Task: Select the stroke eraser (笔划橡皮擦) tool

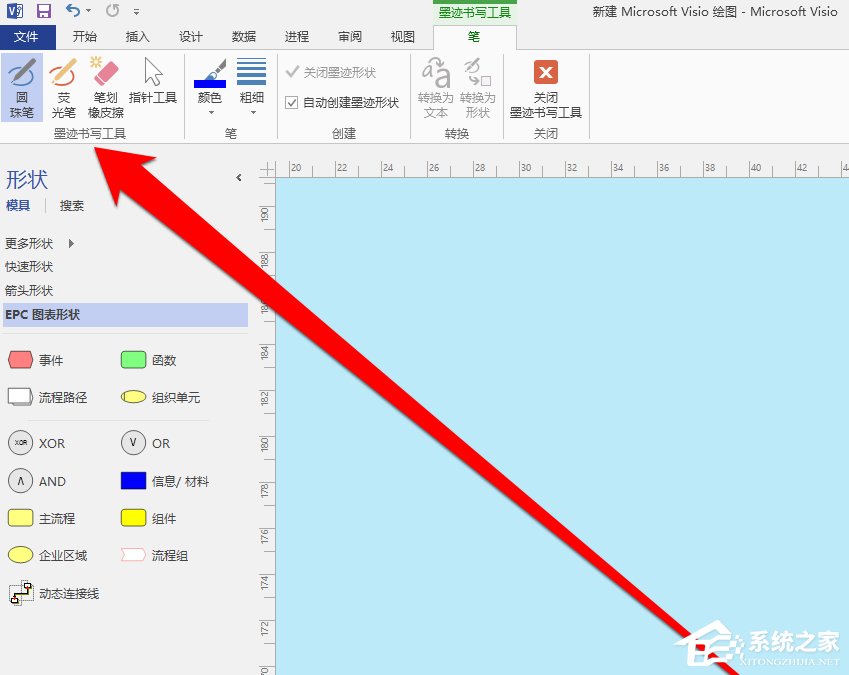Action: tap(105, 85)
